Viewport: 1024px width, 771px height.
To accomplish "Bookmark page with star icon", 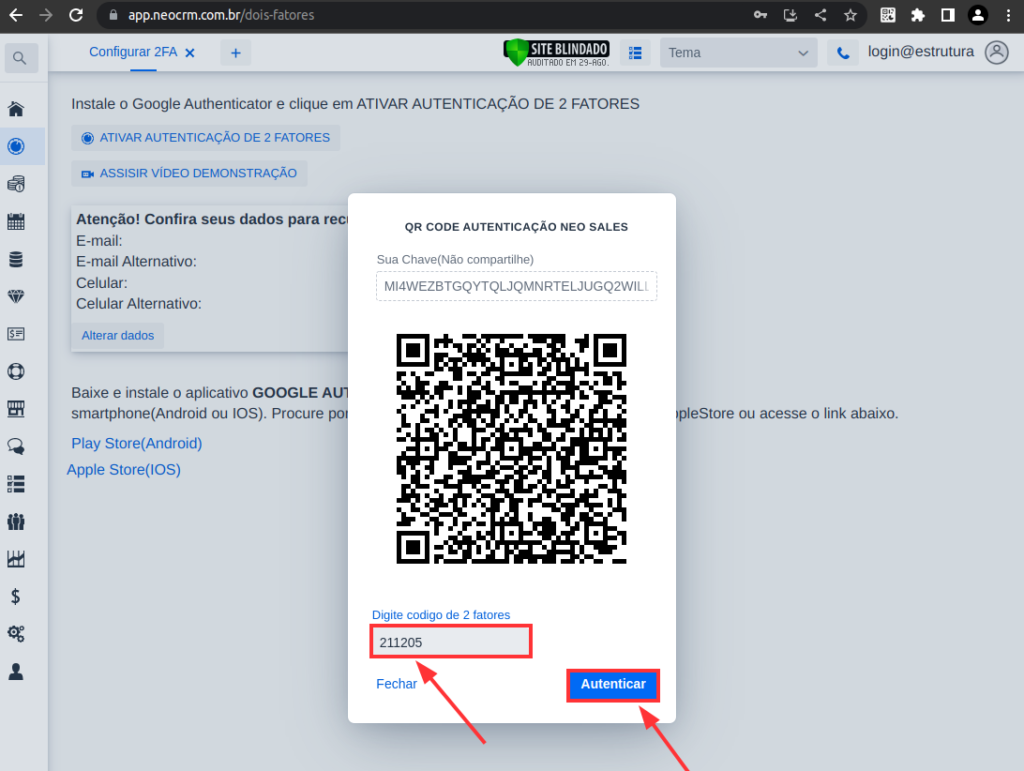I will (x=850, y=15).
